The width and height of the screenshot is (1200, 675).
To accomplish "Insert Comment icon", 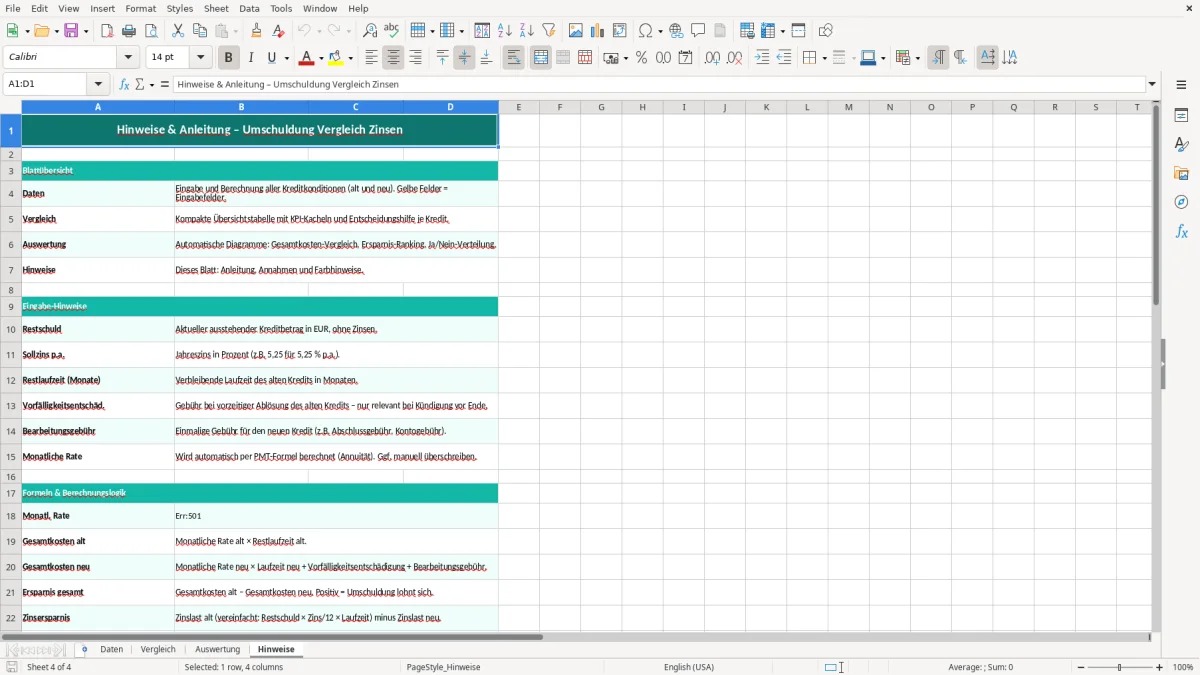I will (x=698, y=31).
